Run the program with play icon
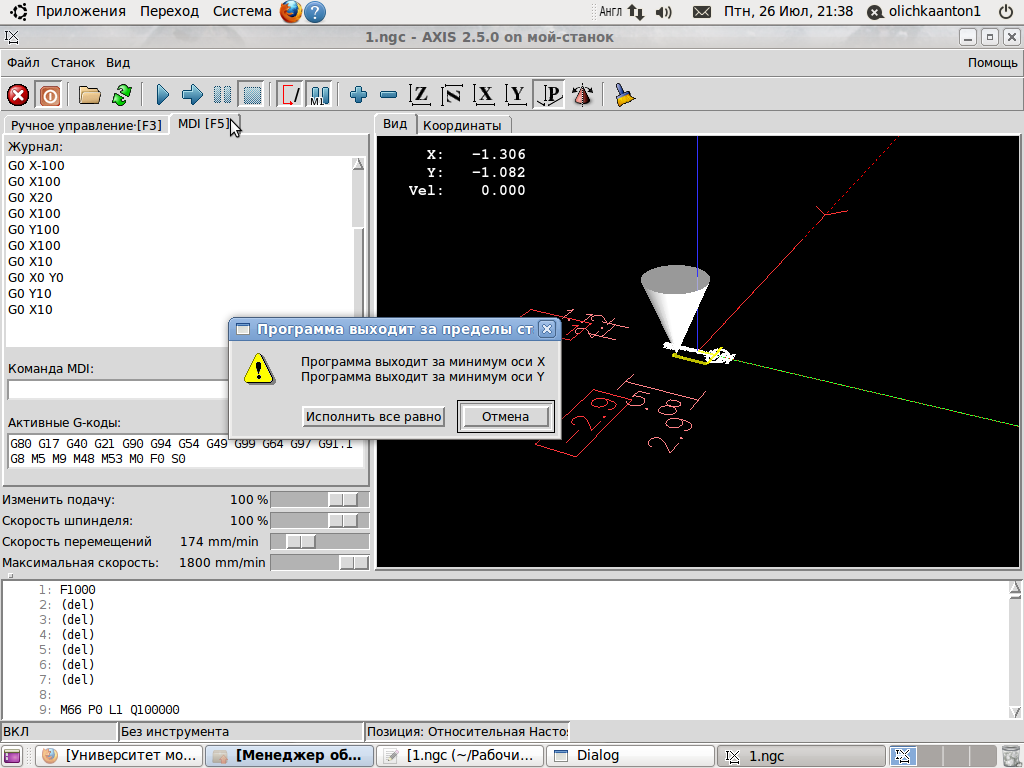The image size is (1024, 768). [x=163, y=95]
